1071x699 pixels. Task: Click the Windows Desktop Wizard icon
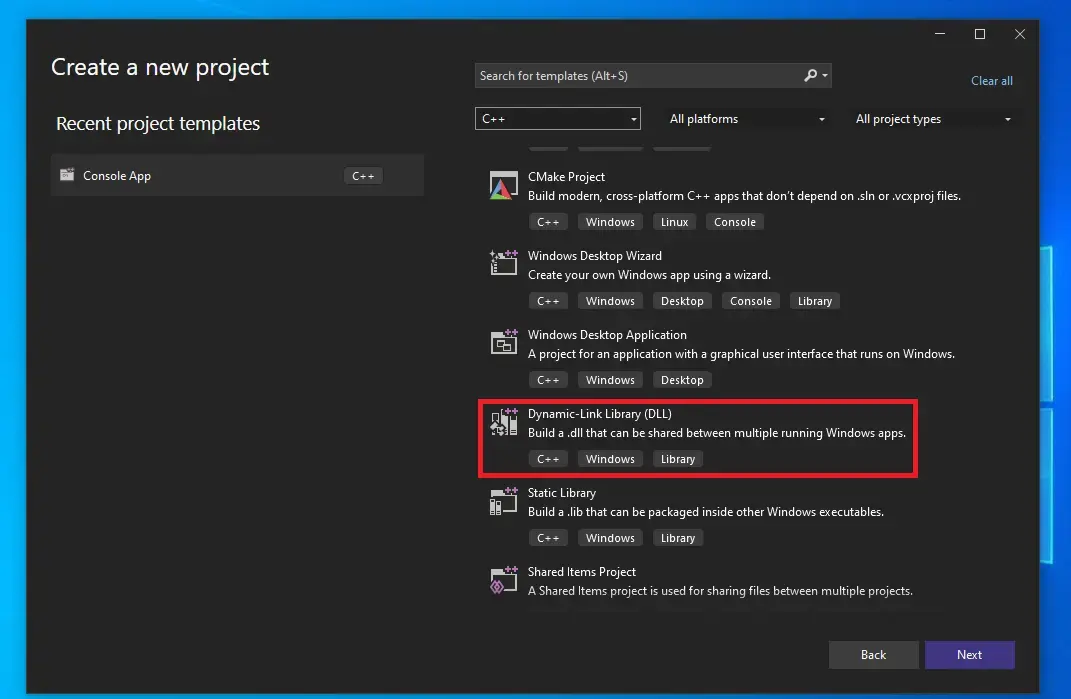tap(503, 264)
